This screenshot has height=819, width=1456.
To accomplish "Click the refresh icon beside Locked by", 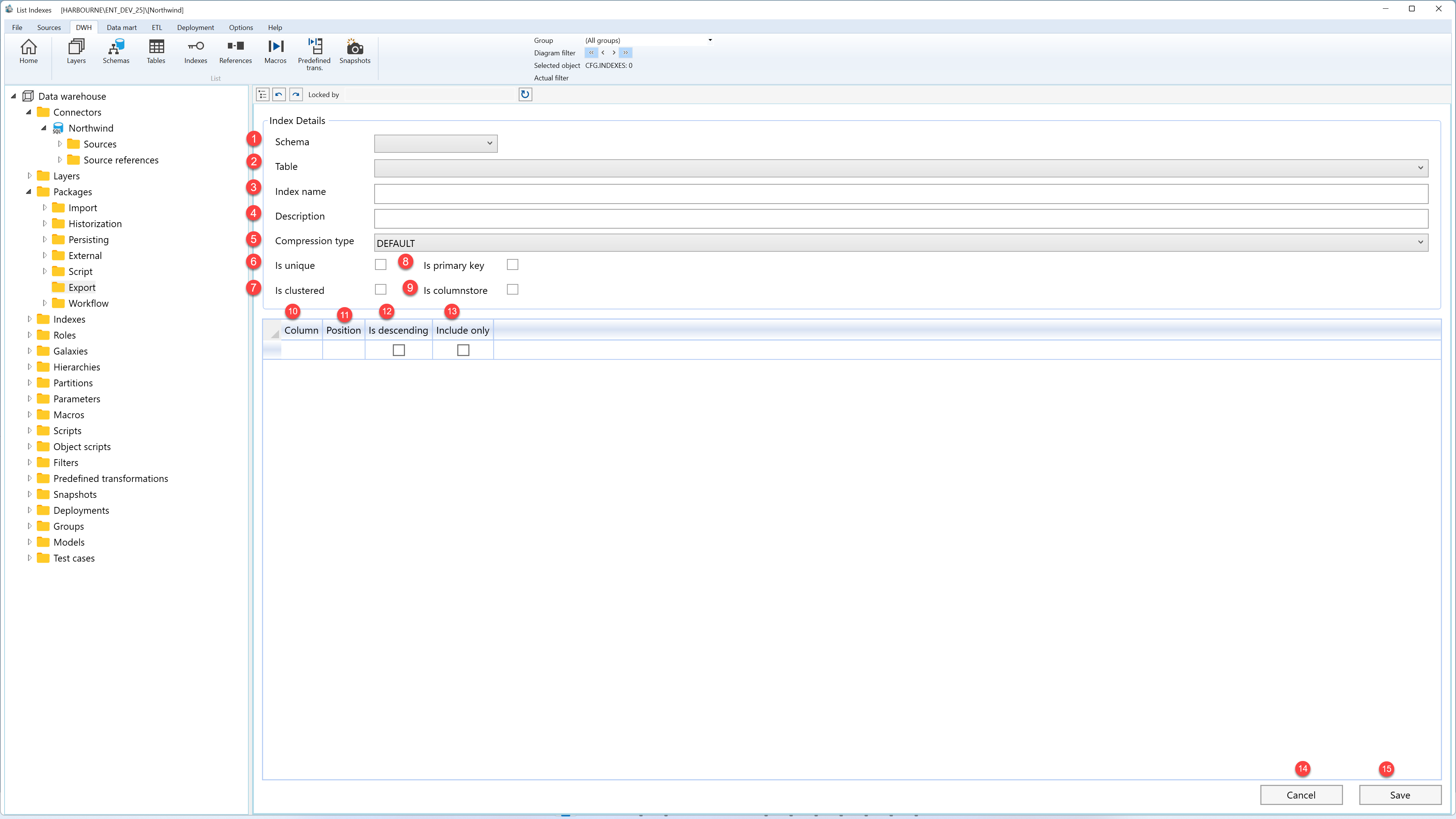I will tap(525, 94).
